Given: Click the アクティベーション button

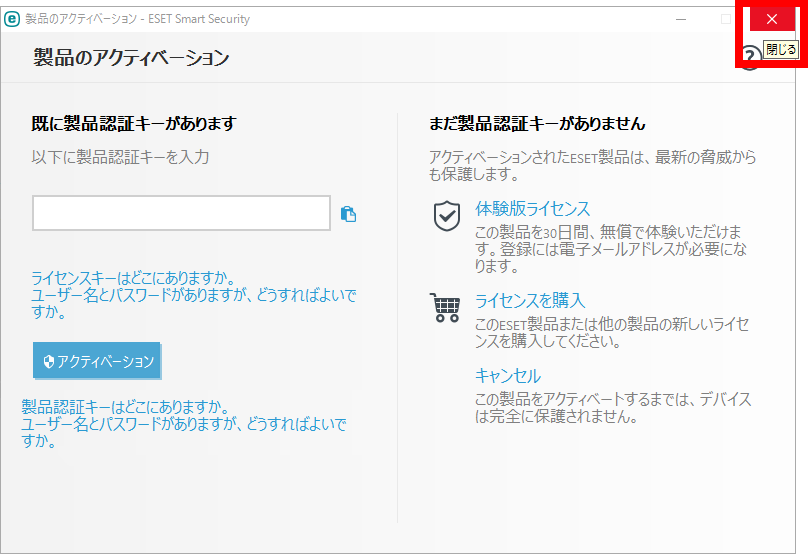Looking at the screenshot, I should tap(97, 361).
